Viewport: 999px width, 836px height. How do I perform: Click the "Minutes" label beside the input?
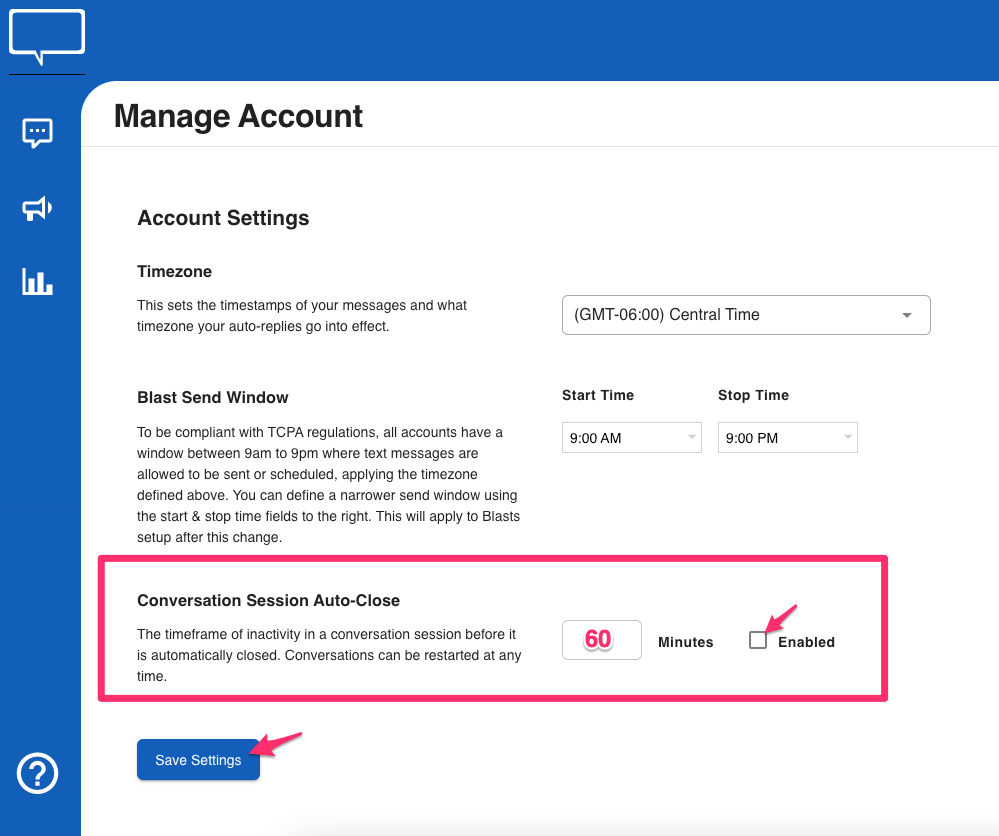click(x=685, y=642)
